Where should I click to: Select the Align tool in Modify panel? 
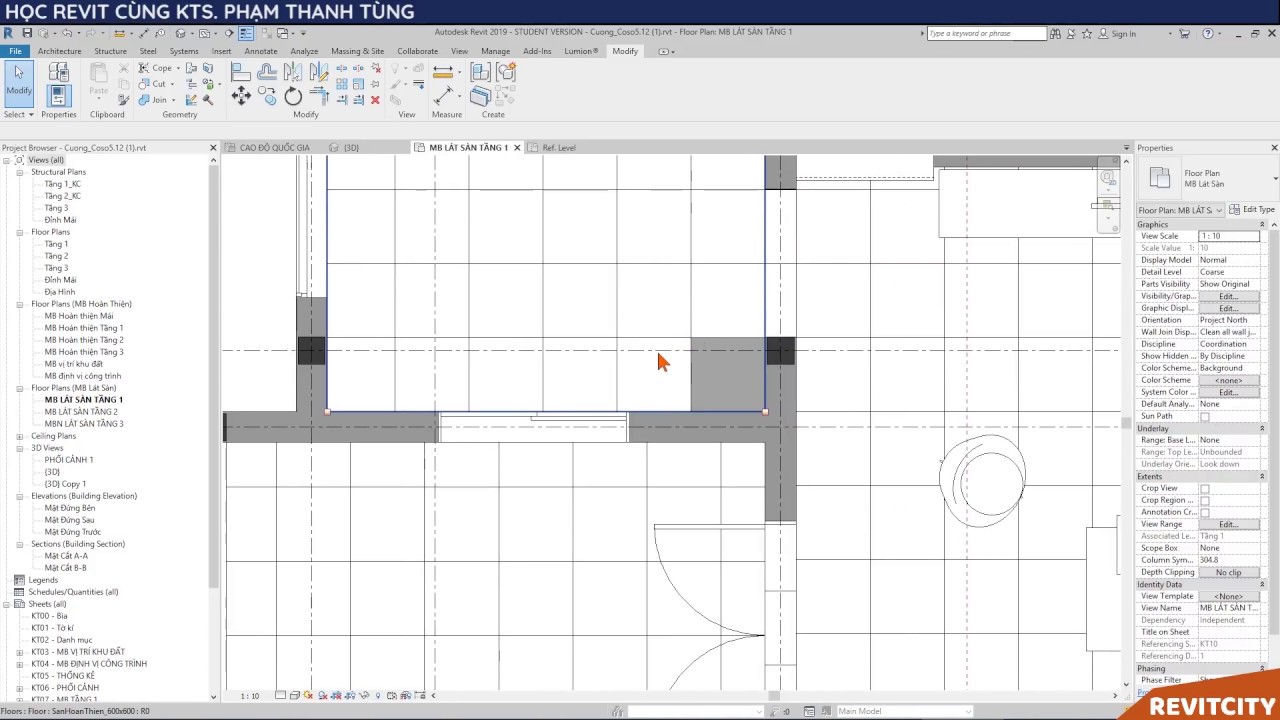[x=241, y=72]
